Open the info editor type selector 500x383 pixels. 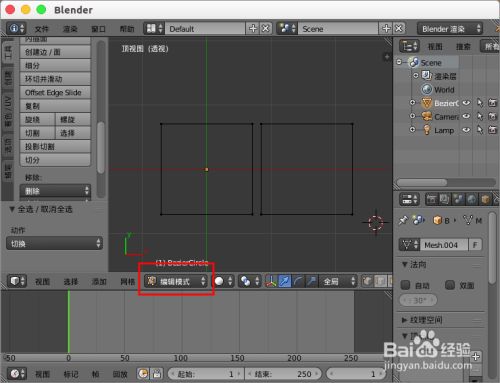click(x=16, y=28)
